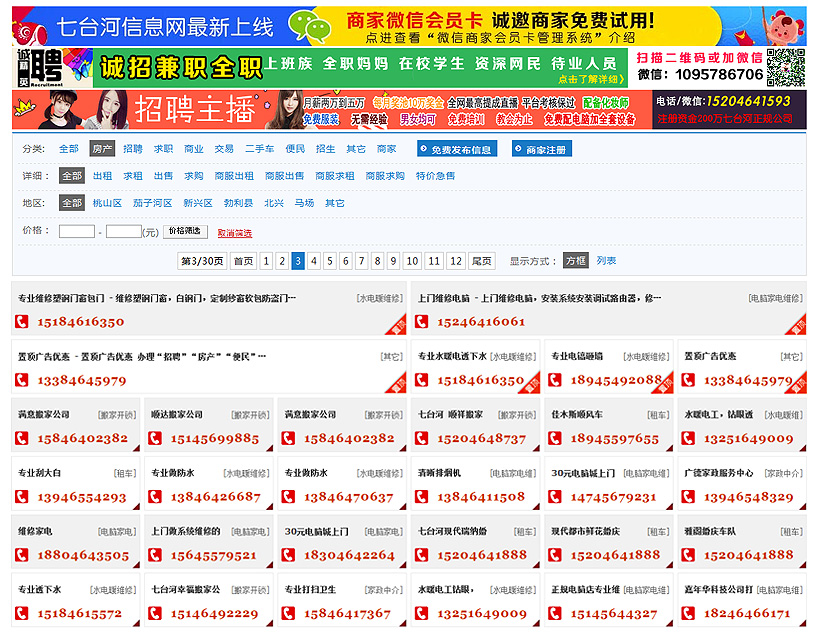This screenshot has height=636, width=820.
Task: Select the 房产 category tab
Action: point(102,149)
